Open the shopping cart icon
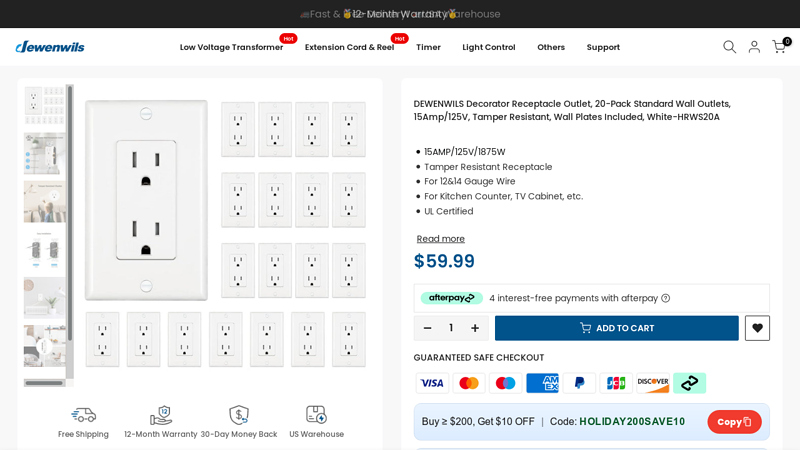800x450 pixels. [x=778, y=47]
